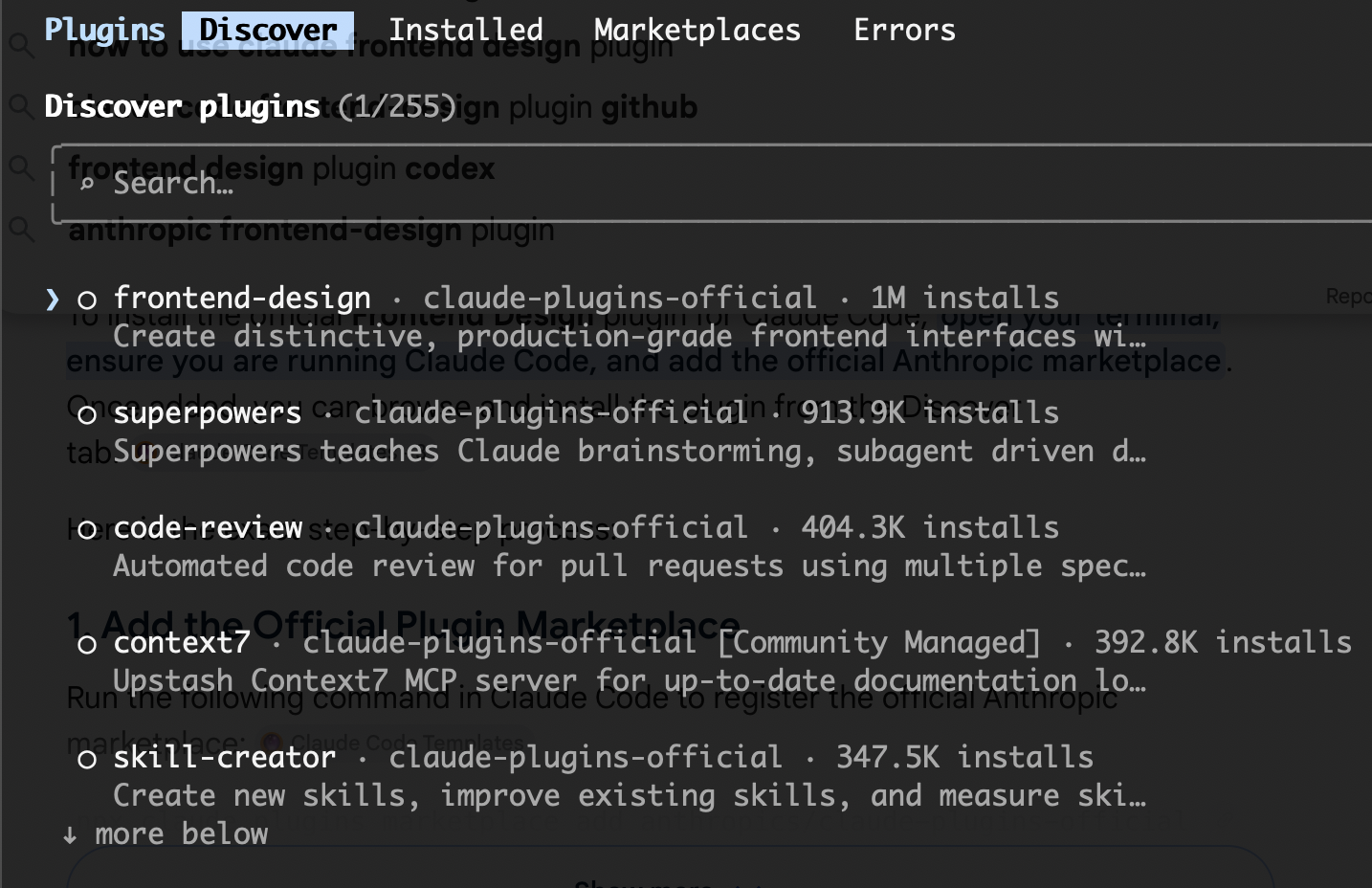Select the frontend-design plugin name

(x=242, y=298)
